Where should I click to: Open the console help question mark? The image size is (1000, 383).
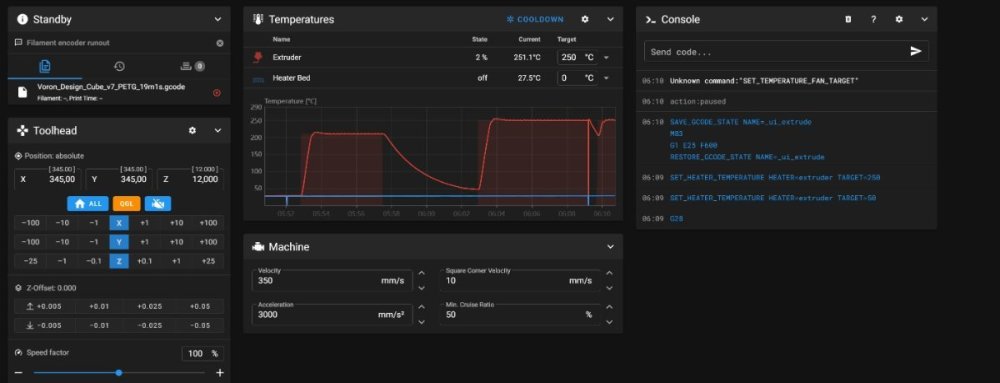[x=873, y=20]
